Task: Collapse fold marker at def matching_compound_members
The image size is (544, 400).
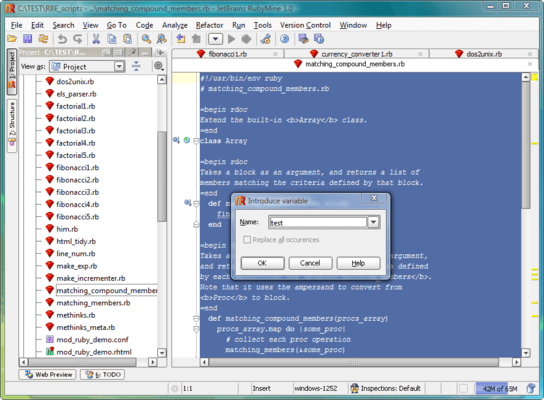Action: coord(196,318)
